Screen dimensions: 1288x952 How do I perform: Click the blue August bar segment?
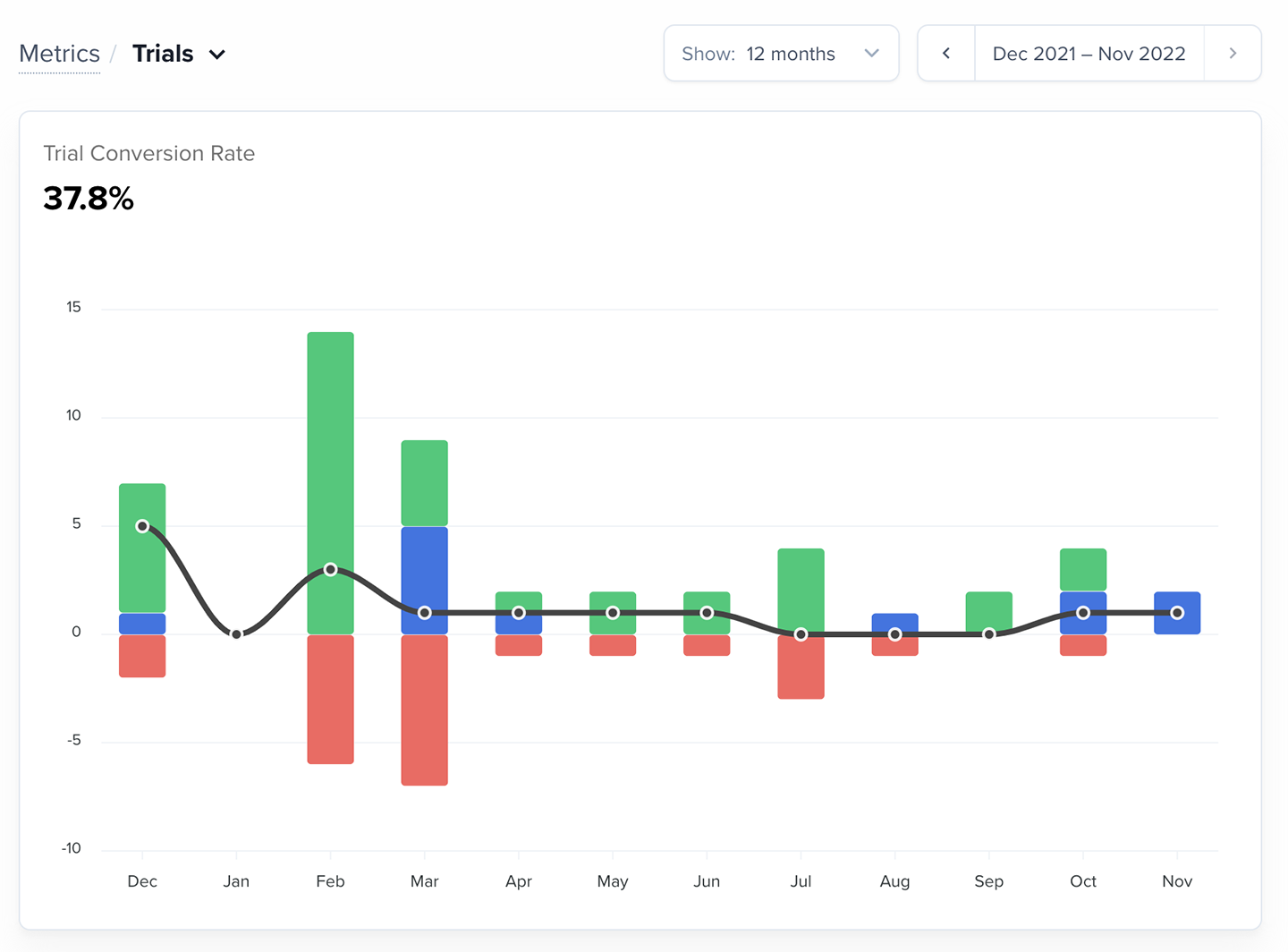coord(894,624)
